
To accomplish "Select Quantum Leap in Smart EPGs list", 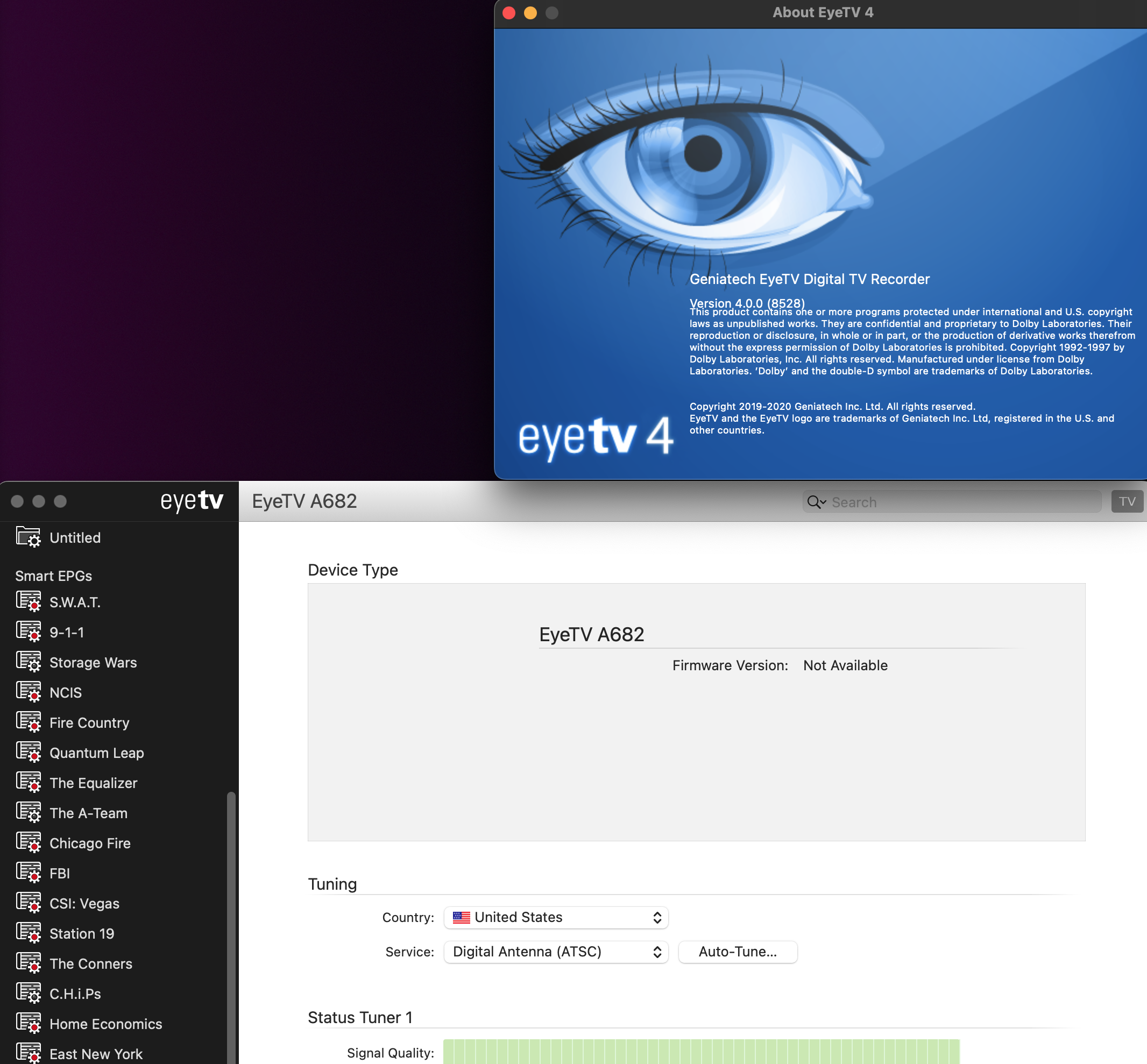I will [x=96, y=753].
